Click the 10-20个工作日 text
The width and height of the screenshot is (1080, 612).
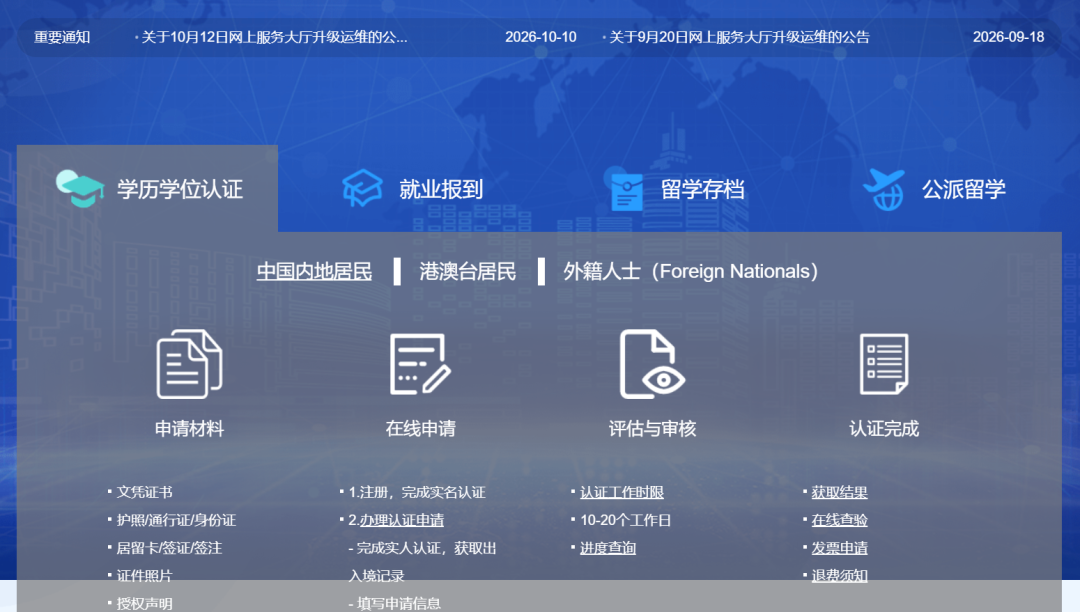click(x=625, y=520)
